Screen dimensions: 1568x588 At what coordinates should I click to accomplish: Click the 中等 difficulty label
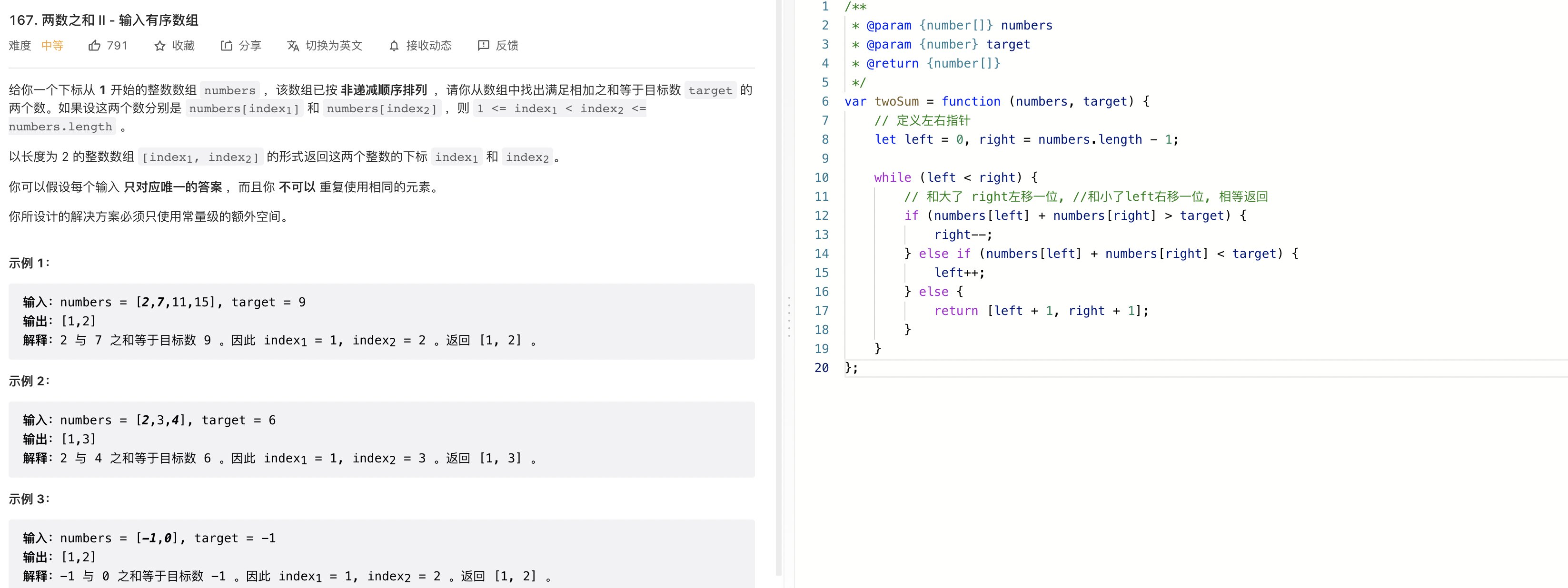click(x=52, y=46)
